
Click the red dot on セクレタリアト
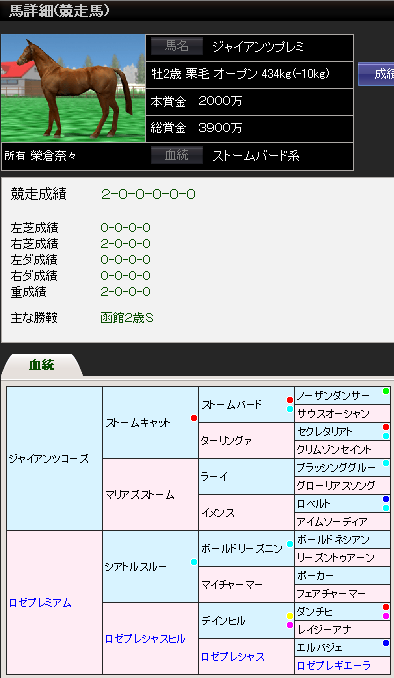386,427
